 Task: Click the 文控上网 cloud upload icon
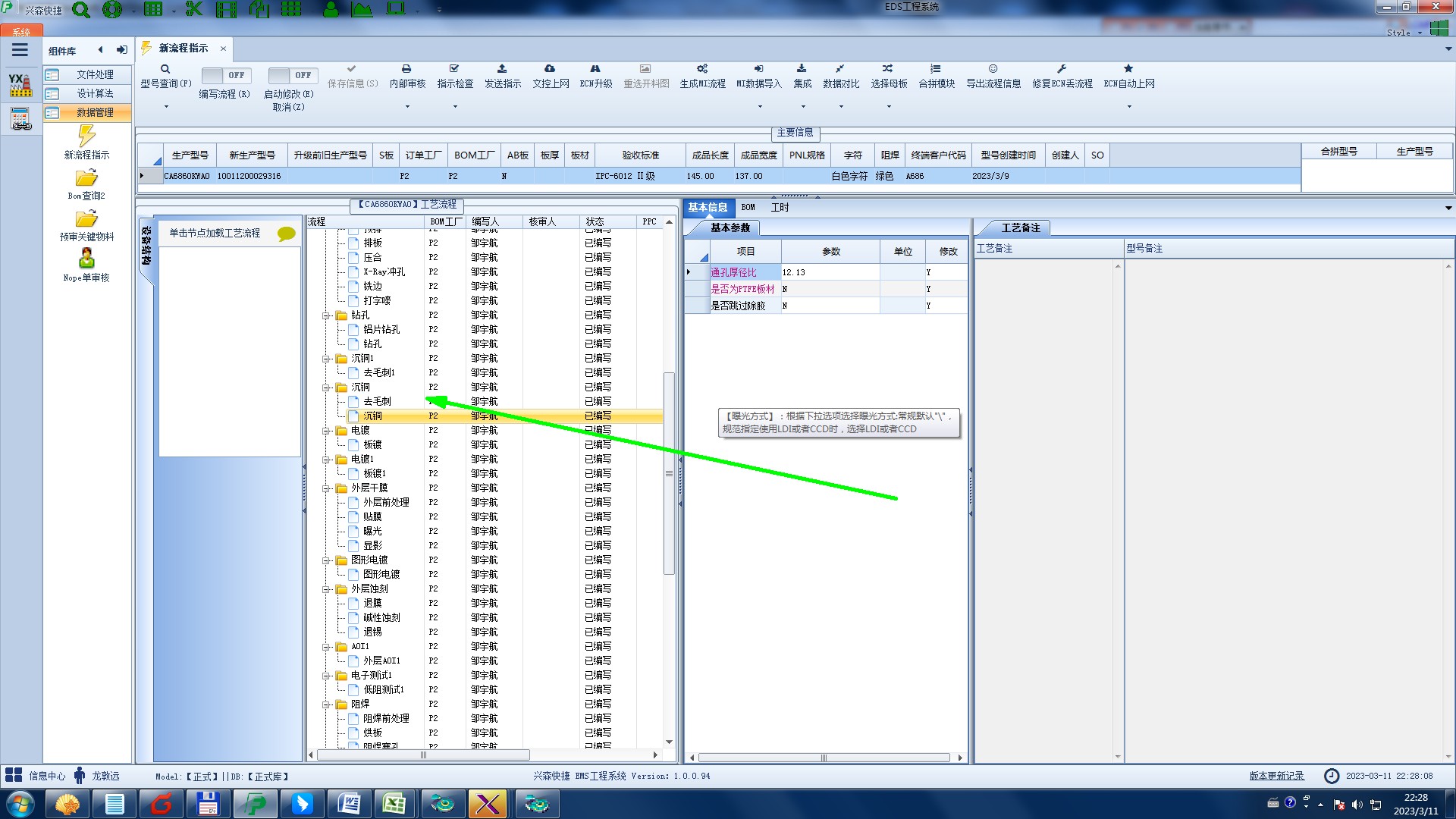(x=550, y=69)
